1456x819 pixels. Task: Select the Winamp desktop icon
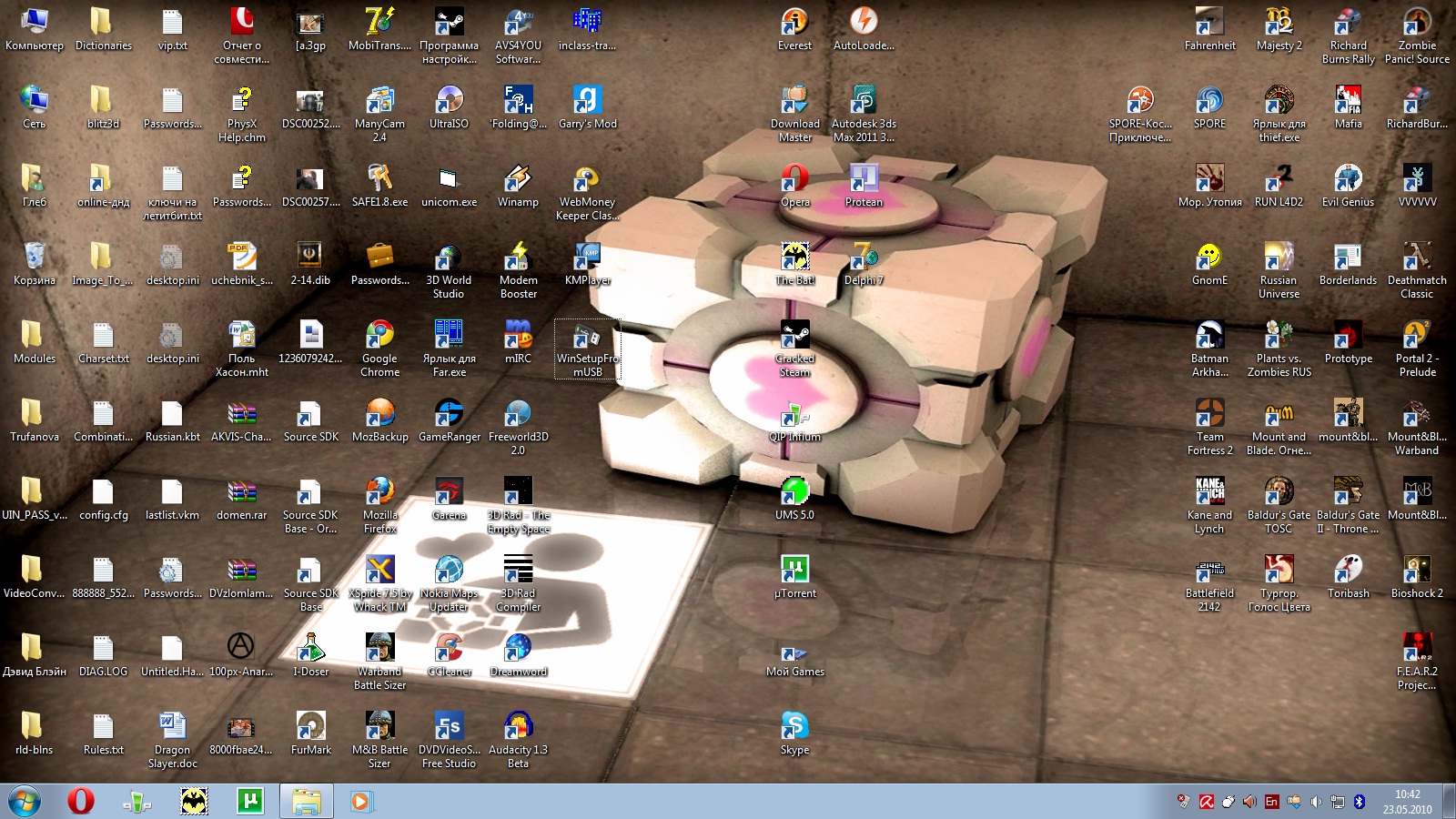(x=518, y=180)
